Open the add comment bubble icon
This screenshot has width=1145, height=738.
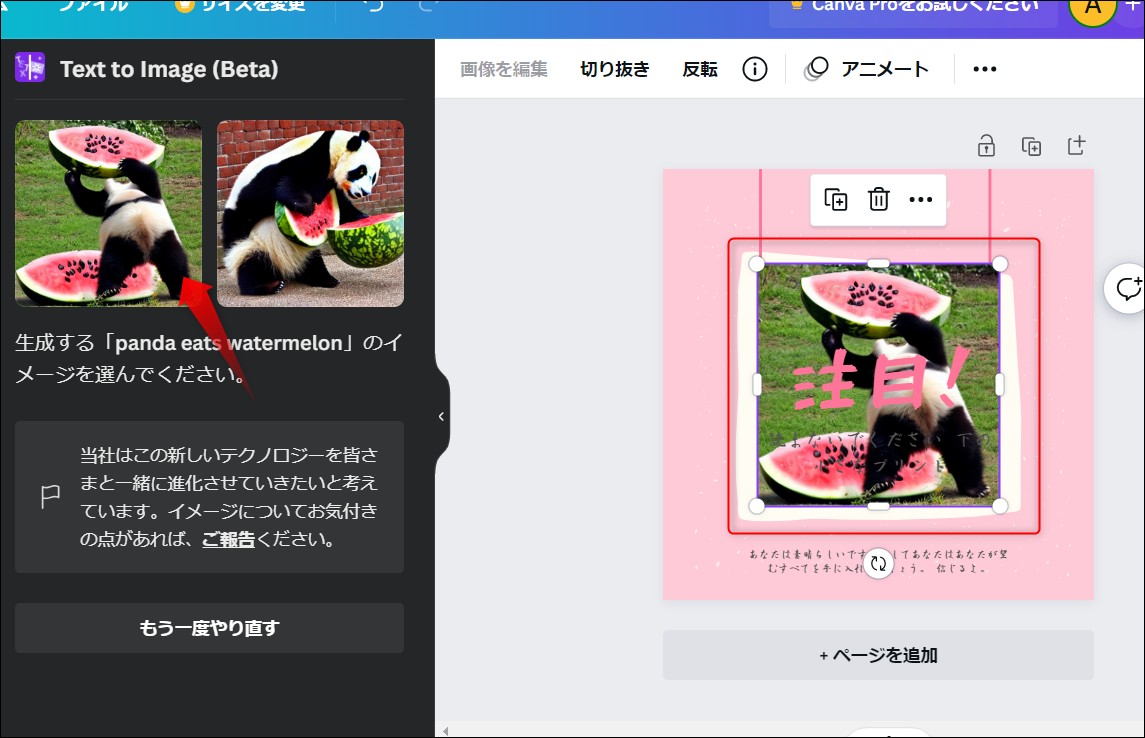click(1127, 288)
